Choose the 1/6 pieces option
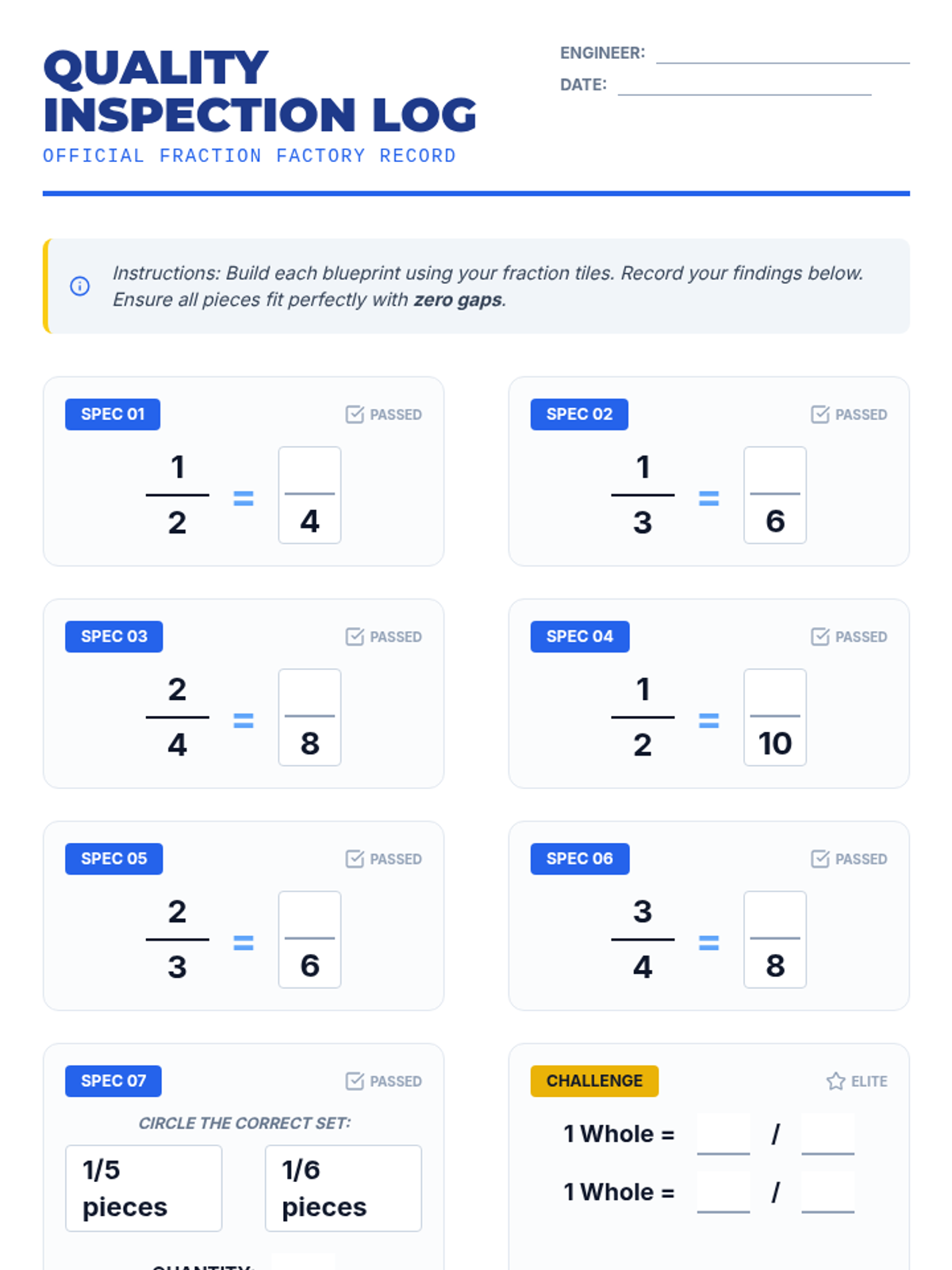The height and width of the screenshot is (1270, 952). tap(343, 1188)
